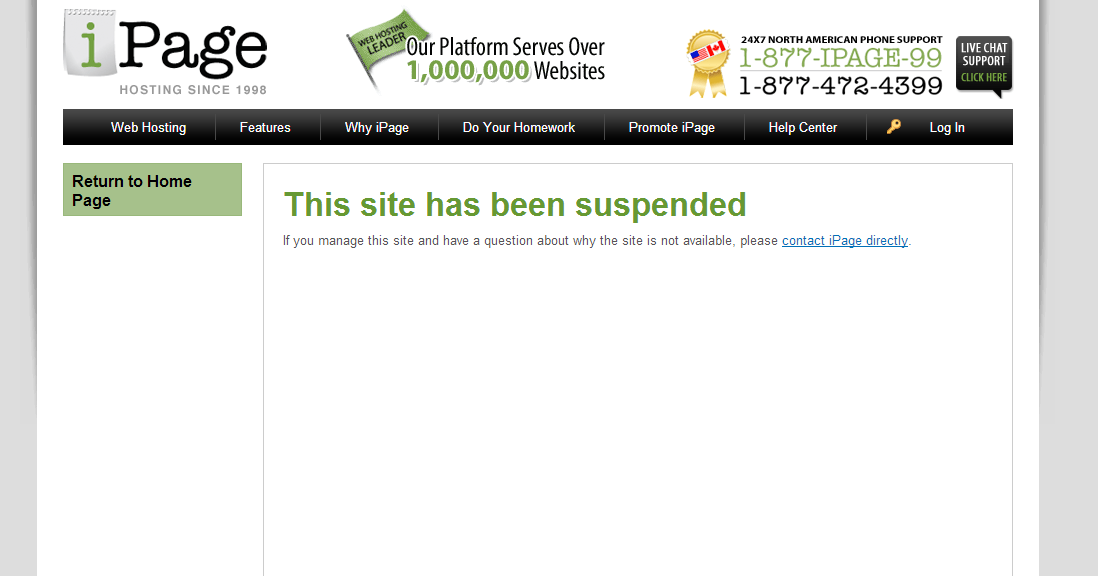Screen dimensions: 1098x576
Task: Follow the contact iPage directly link
Action: point(845,241)
